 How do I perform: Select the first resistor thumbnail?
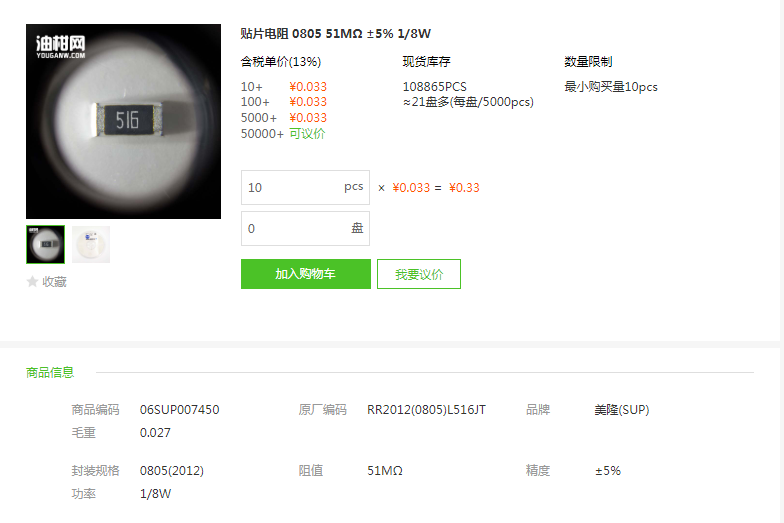pos(46,244)
